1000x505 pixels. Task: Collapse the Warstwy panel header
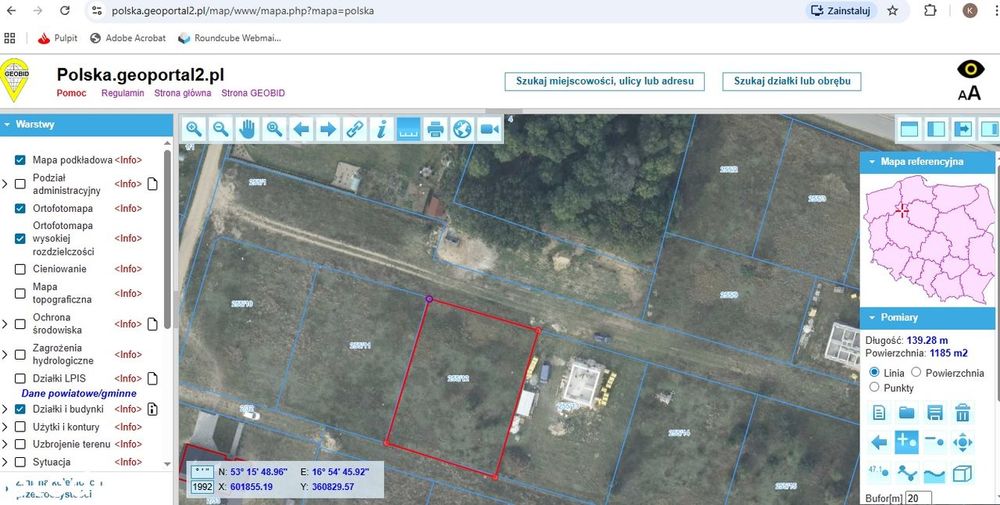pos(86,125)
